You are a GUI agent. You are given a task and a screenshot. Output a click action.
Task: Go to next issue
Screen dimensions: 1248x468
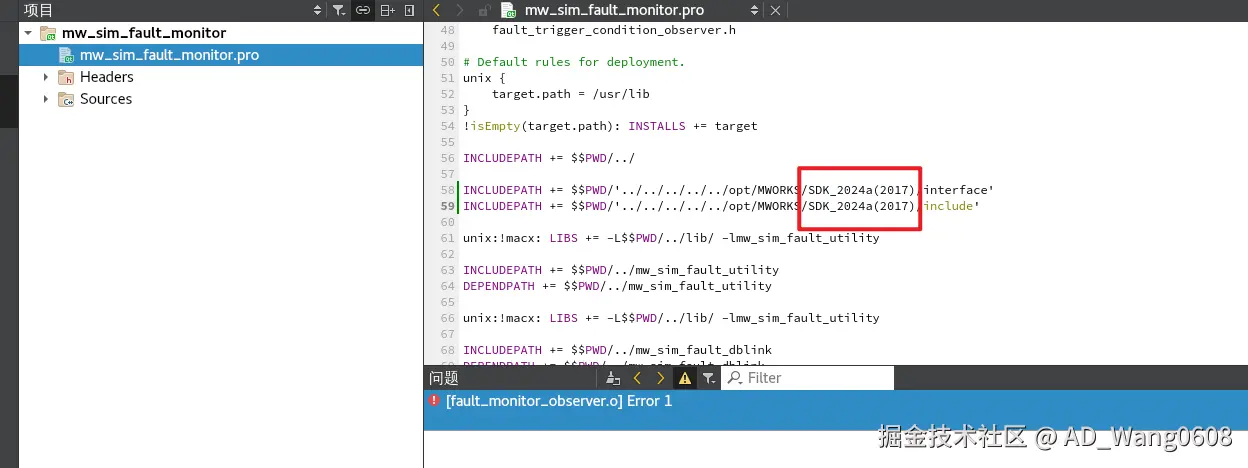tap(660, 378)
